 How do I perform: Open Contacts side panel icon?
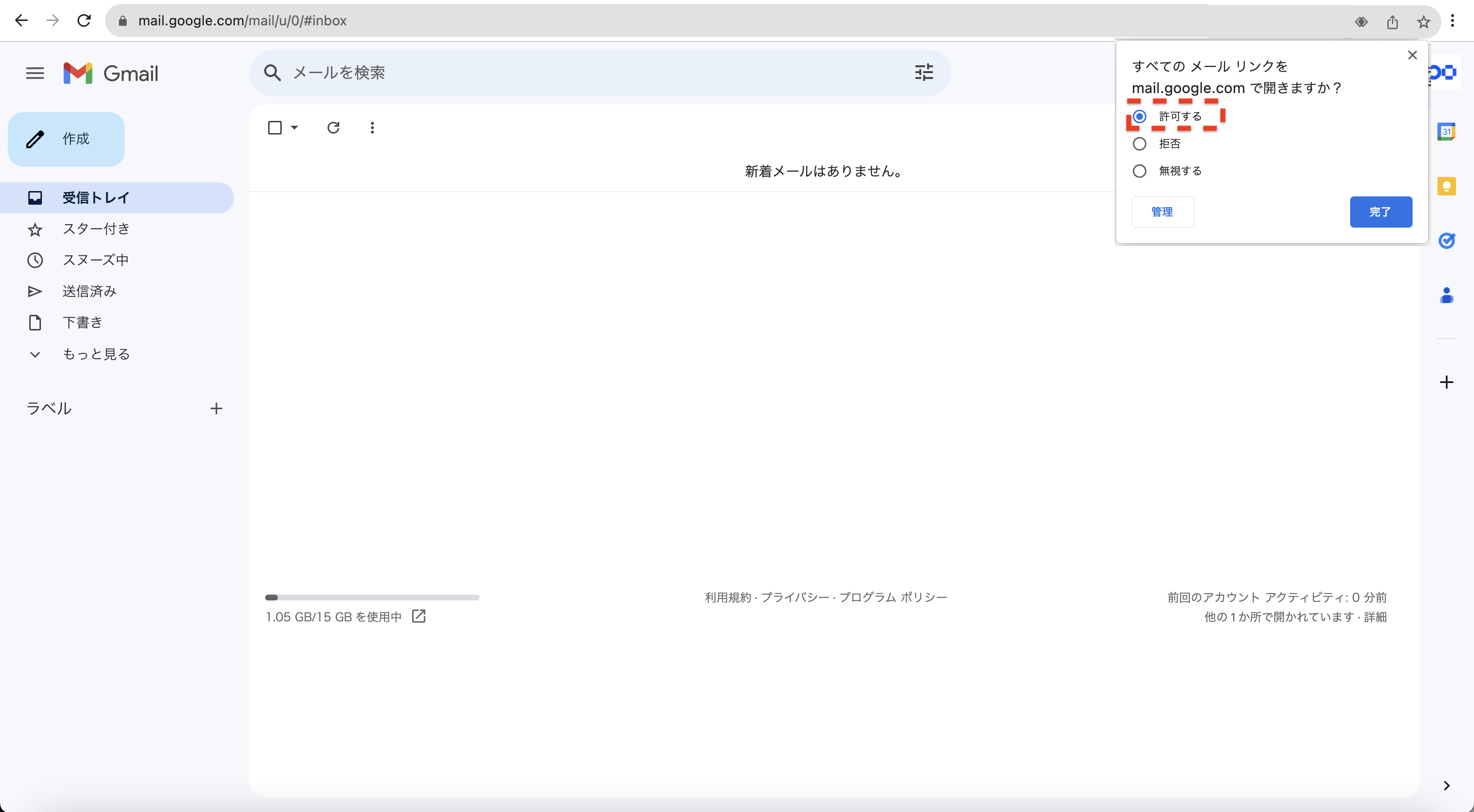pyautogui.click(x=1446, y=295)
